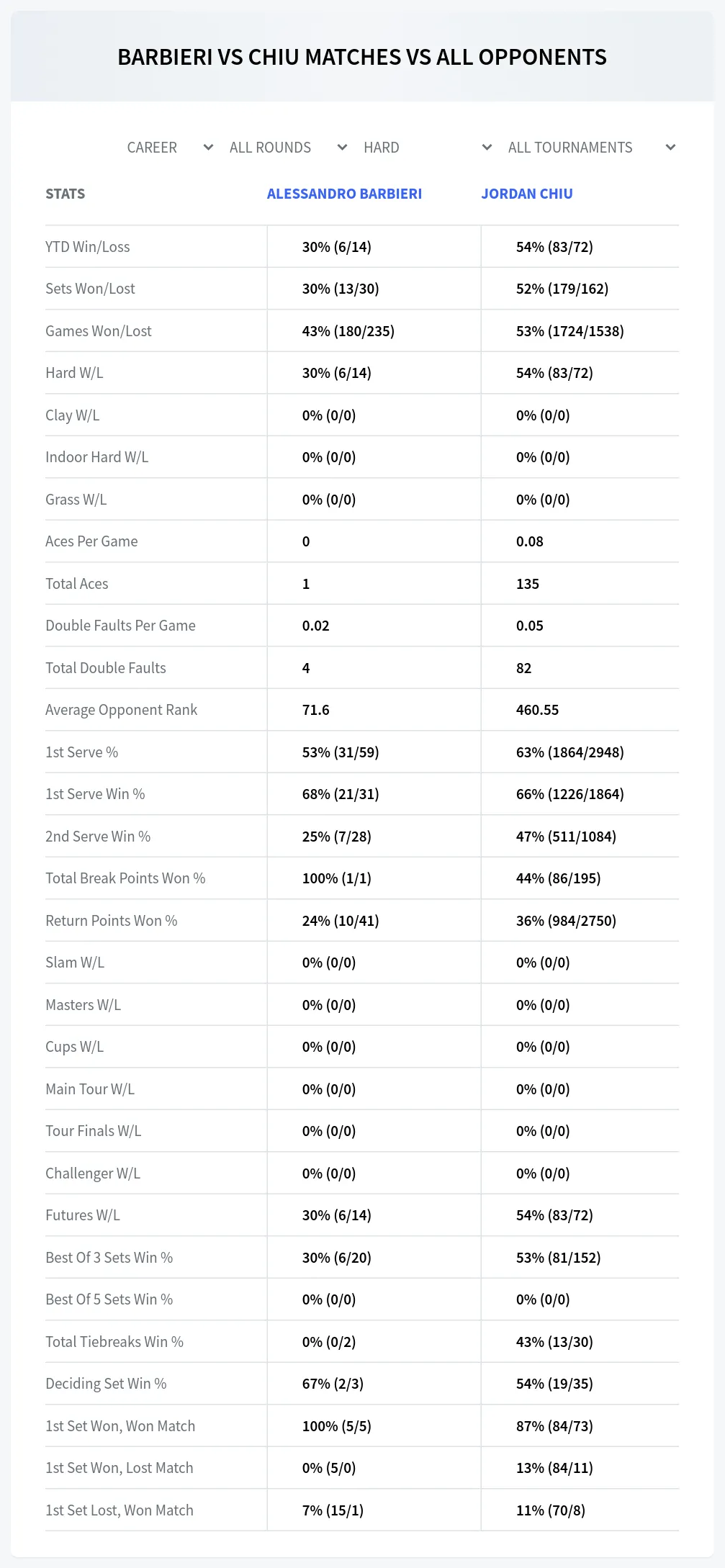
Task: Expand the ALL ROUNDS dropdown
Action: [288, 148]
